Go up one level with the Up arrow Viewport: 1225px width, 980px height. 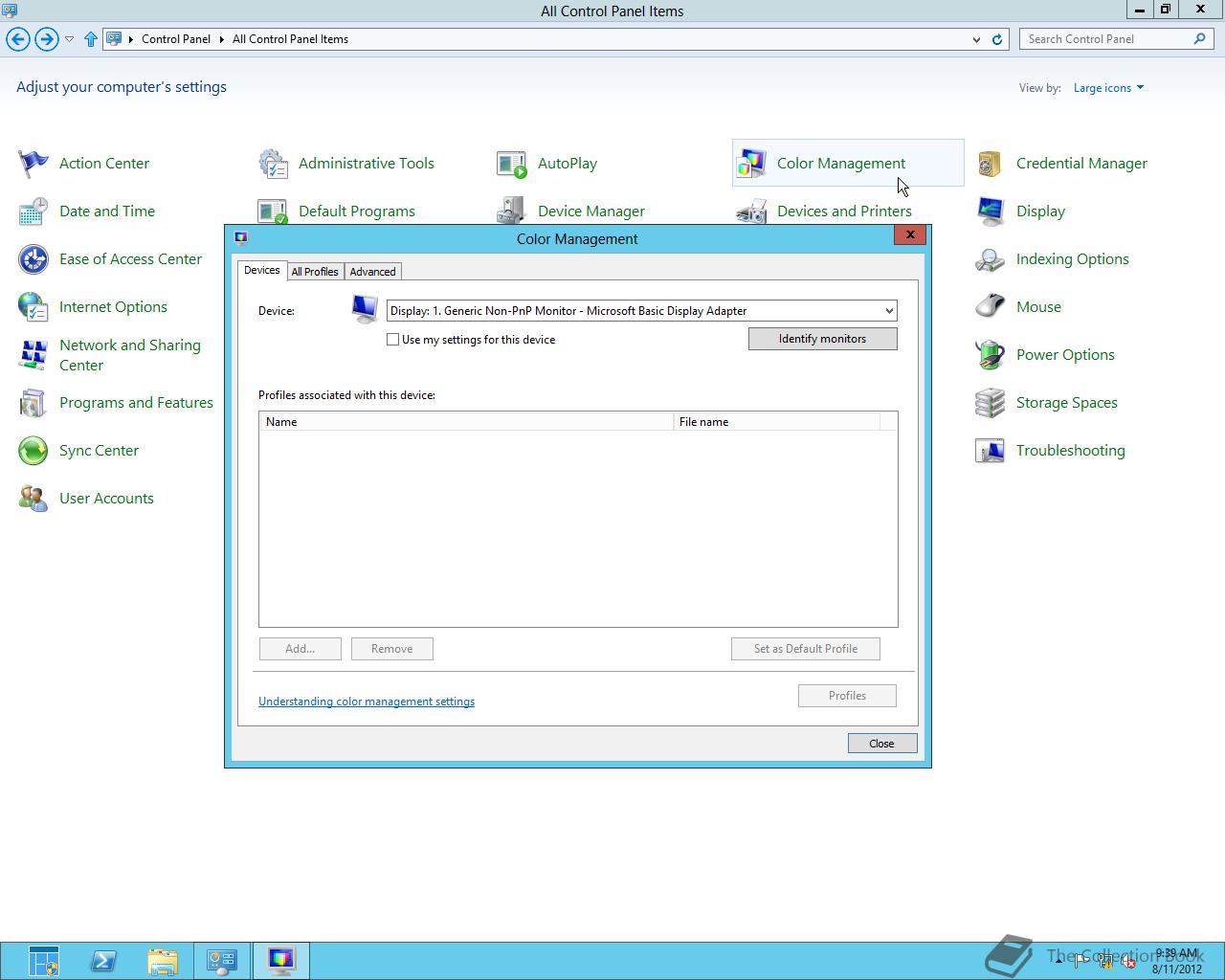pos(91,39)
